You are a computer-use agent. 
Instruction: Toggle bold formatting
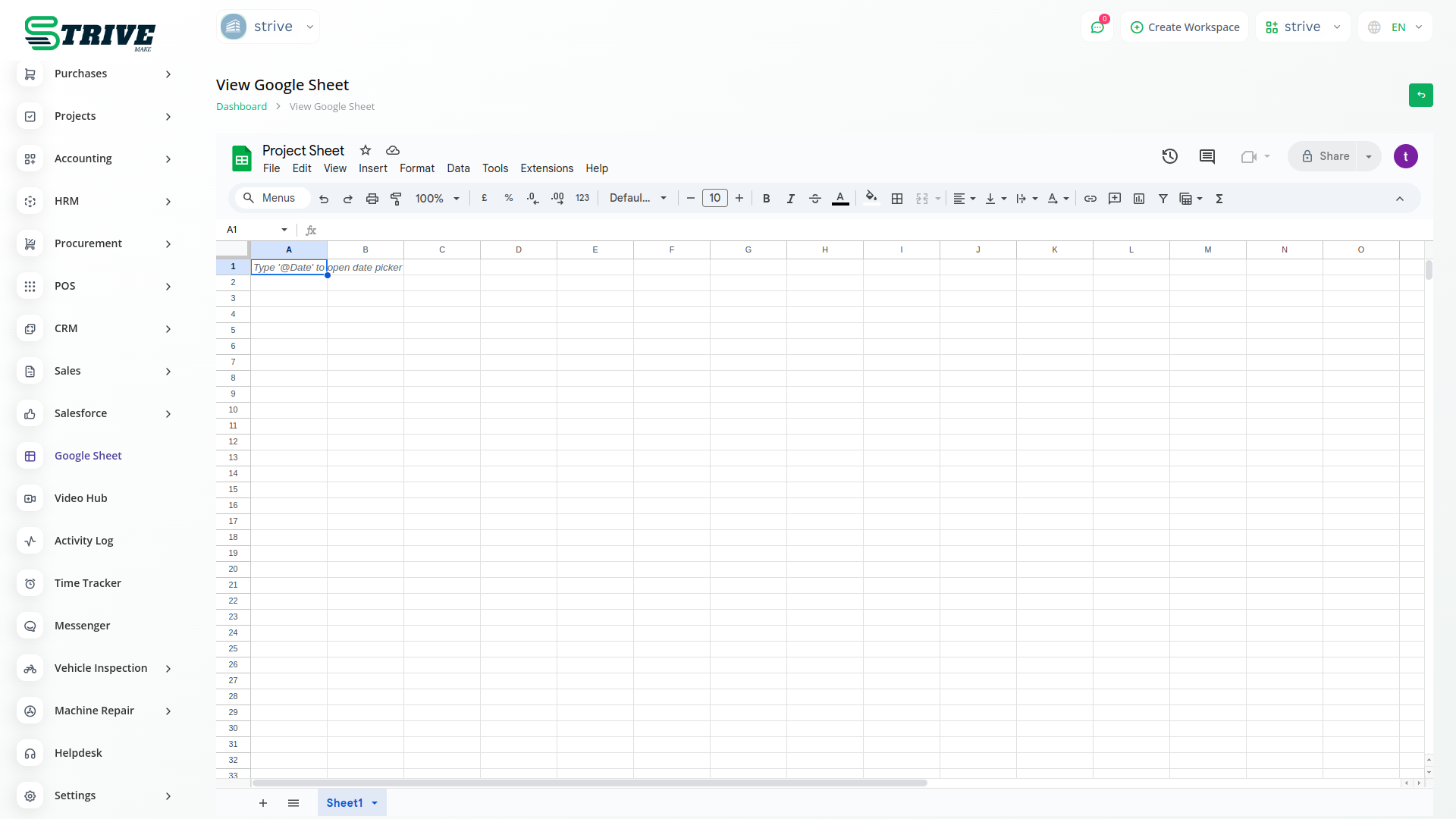coord(766,199)
